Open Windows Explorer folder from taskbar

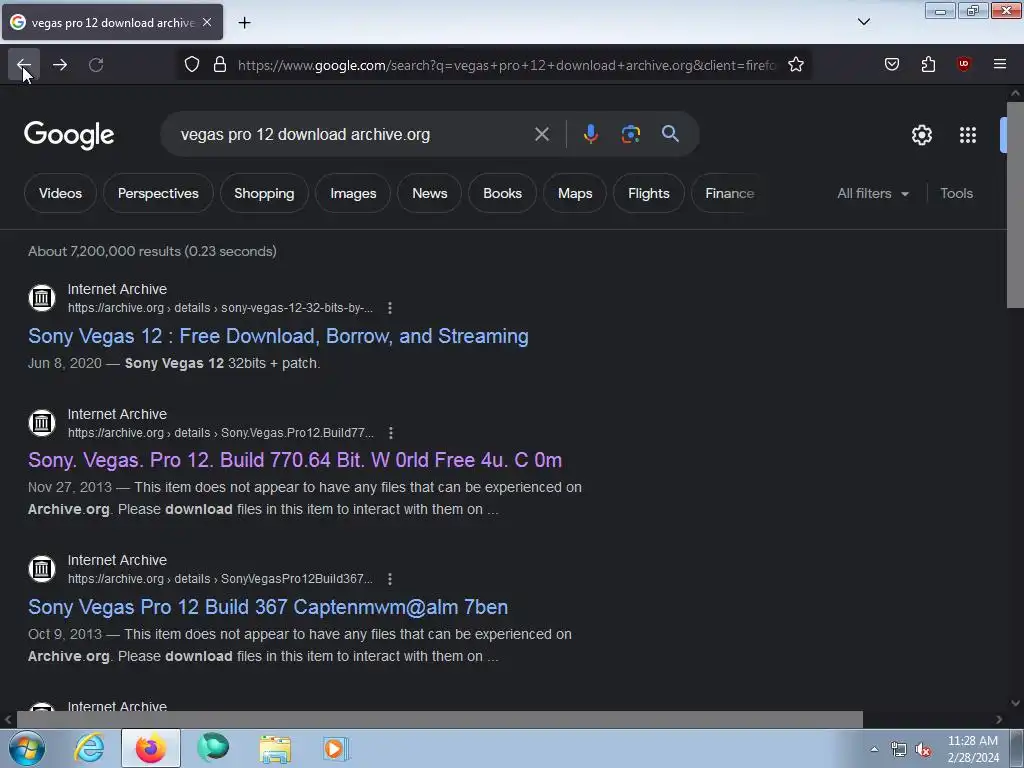click(275, 748)
